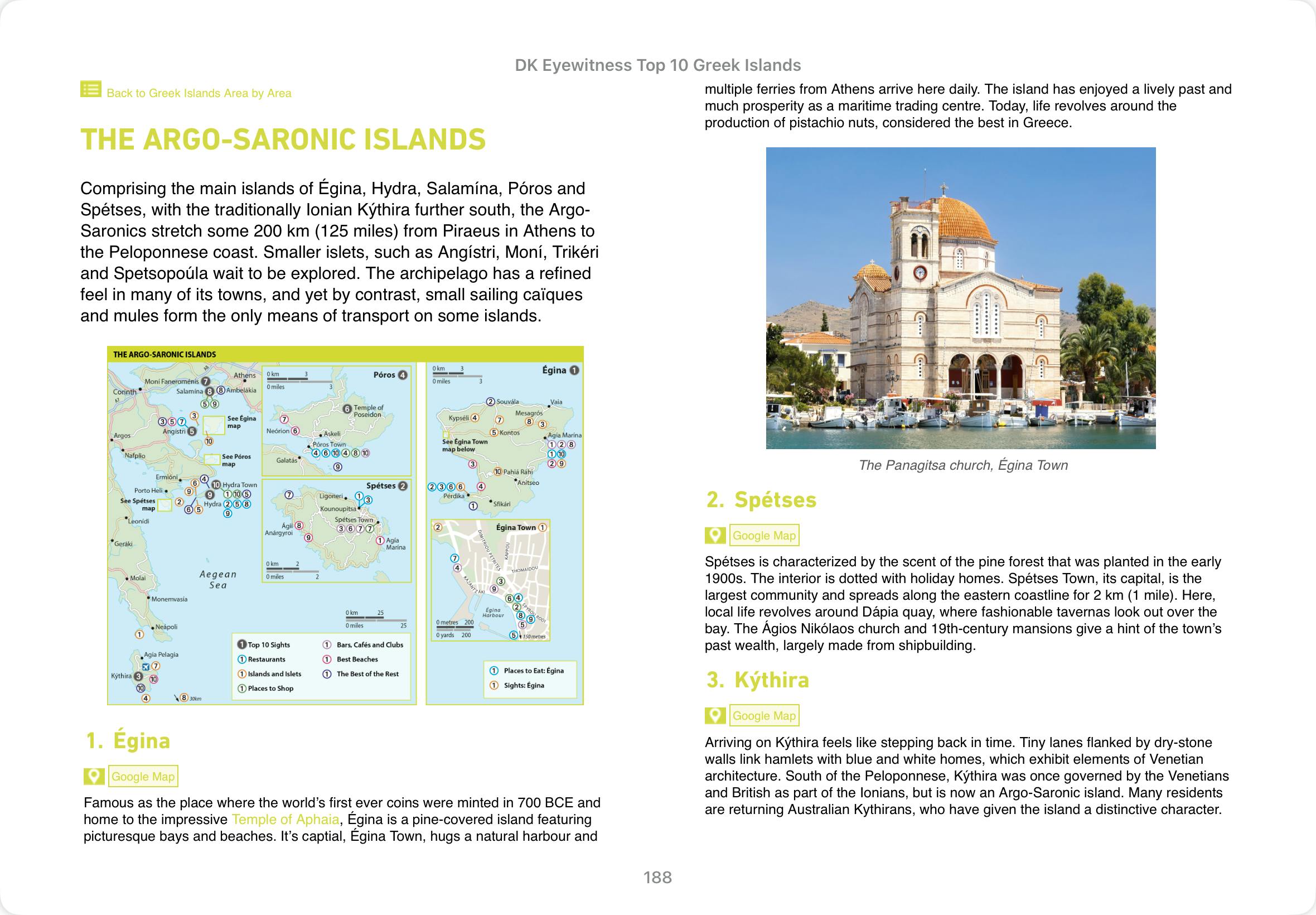
Task: Follow the 'Temple of Aphaia' hyperlink
Action: pos(286,819)
